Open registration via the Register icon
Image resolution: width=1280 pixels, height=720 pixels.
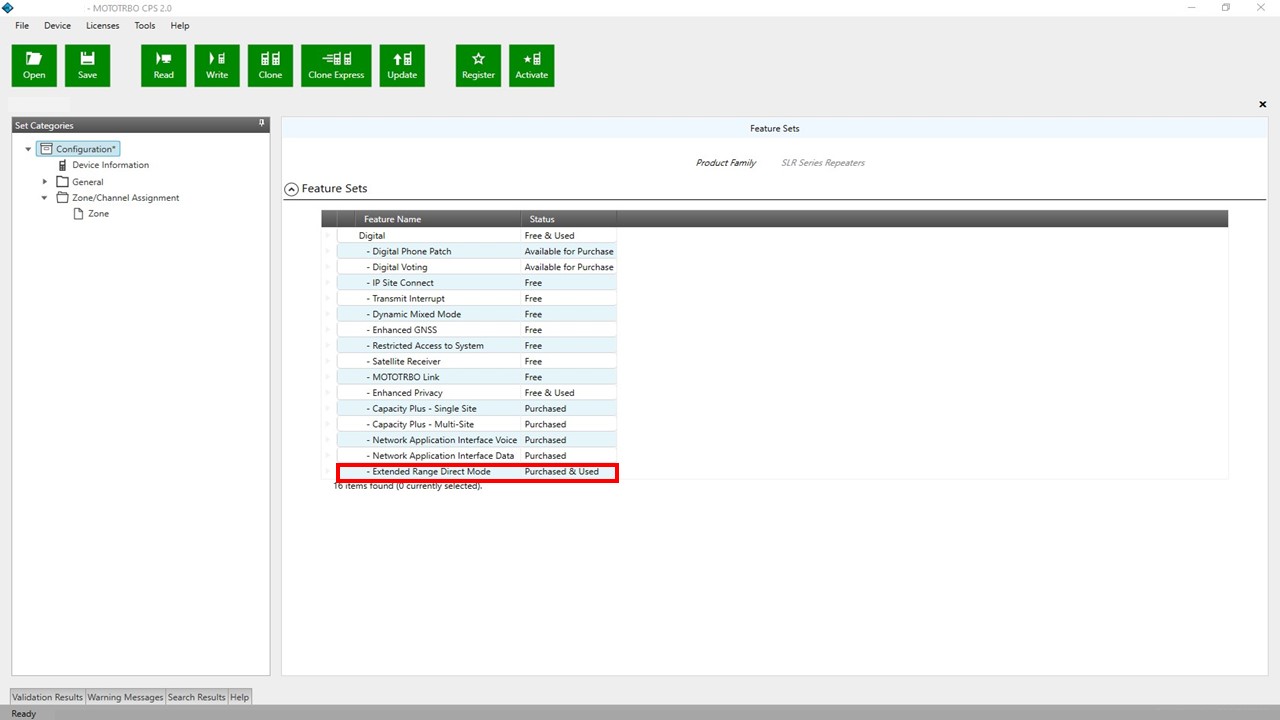click(x=477, y=63)
